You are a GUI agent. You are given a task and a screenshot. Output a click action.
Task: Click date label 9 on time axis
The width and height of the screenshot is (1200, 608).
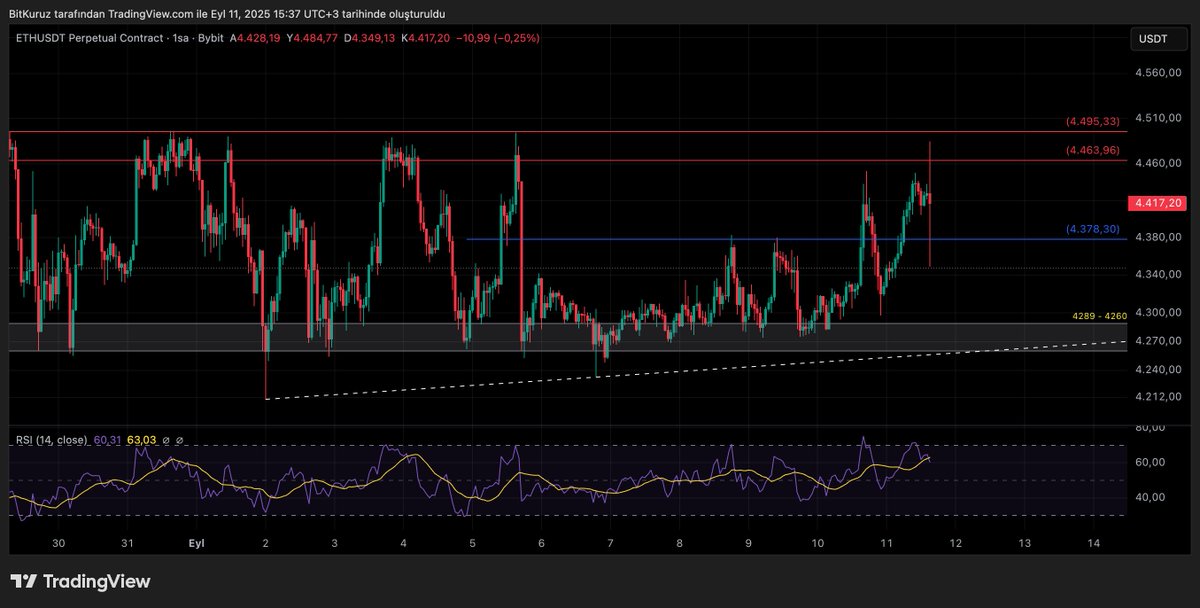tap(748, 543)
